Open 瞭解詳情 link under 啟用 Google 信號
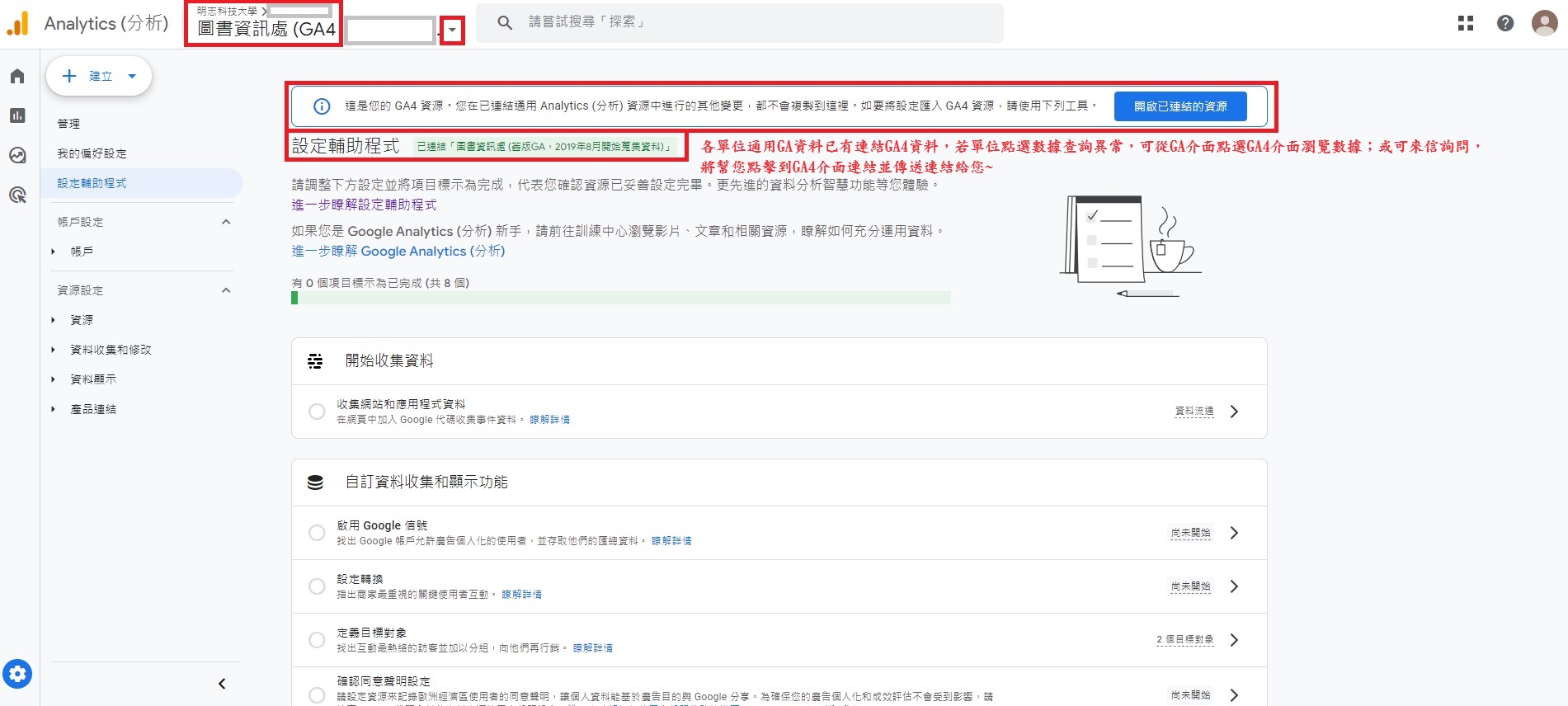The image size is (1568, 706). pos(671,541)
